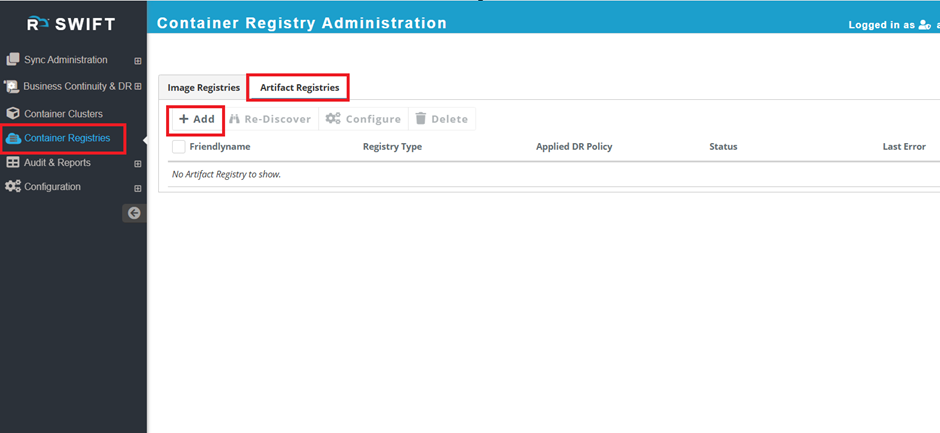Click the Business Continuity & DR icon
Viewport: 940px width, 433px height.
[12, 86]
